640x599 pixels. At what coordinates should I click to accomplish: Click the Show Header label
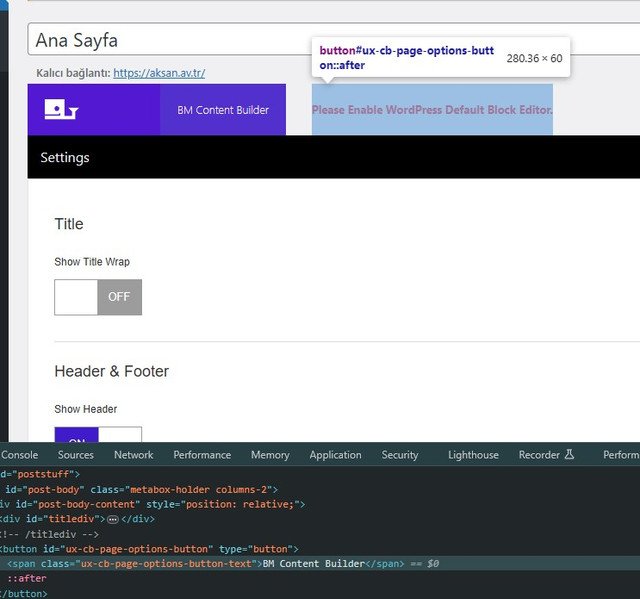pyautogui.click(x=86, y=409)
